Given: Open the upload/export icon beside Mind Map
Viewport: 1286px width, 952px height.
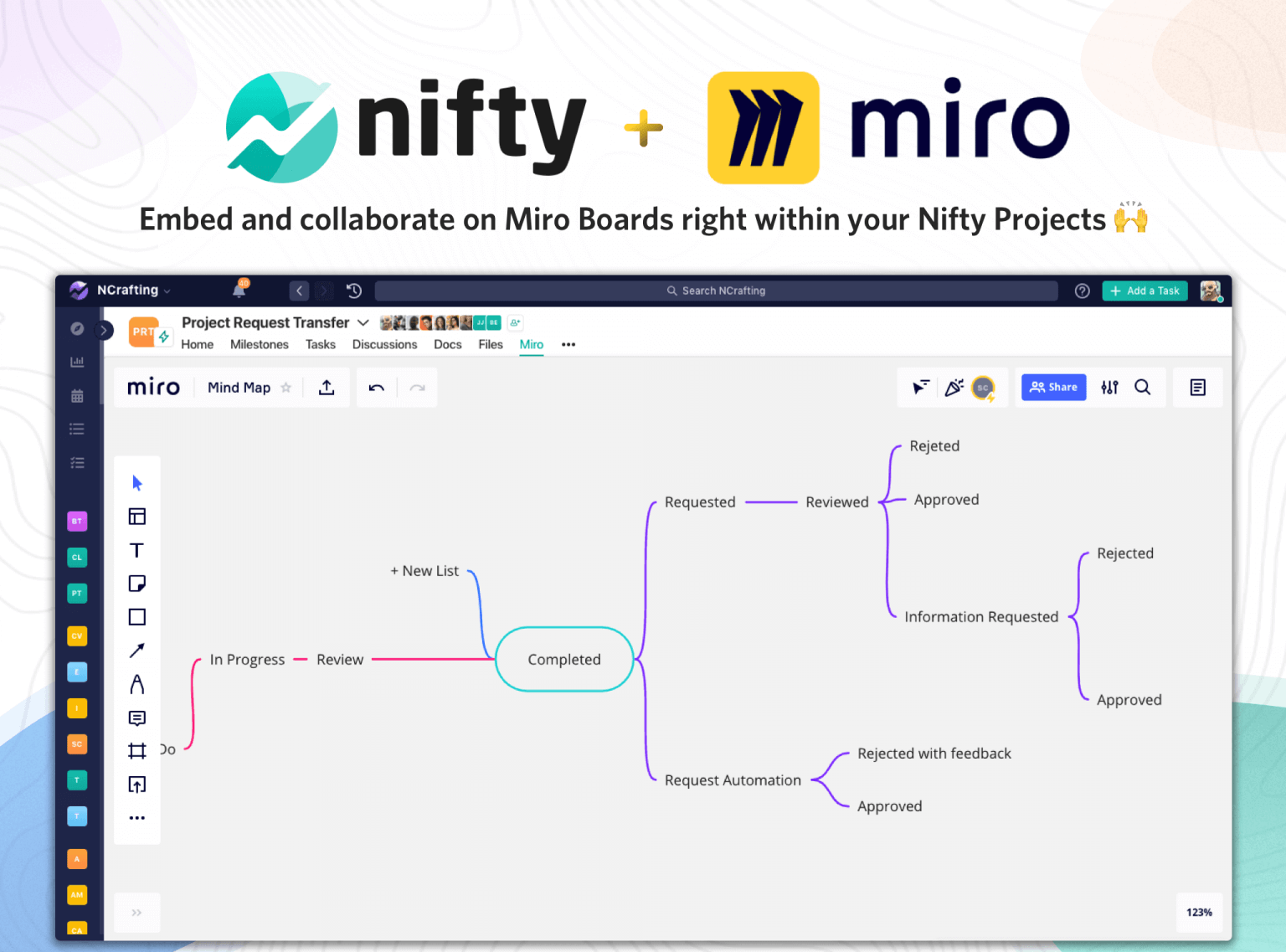Looking at the screenshot, I should (326, 387).
